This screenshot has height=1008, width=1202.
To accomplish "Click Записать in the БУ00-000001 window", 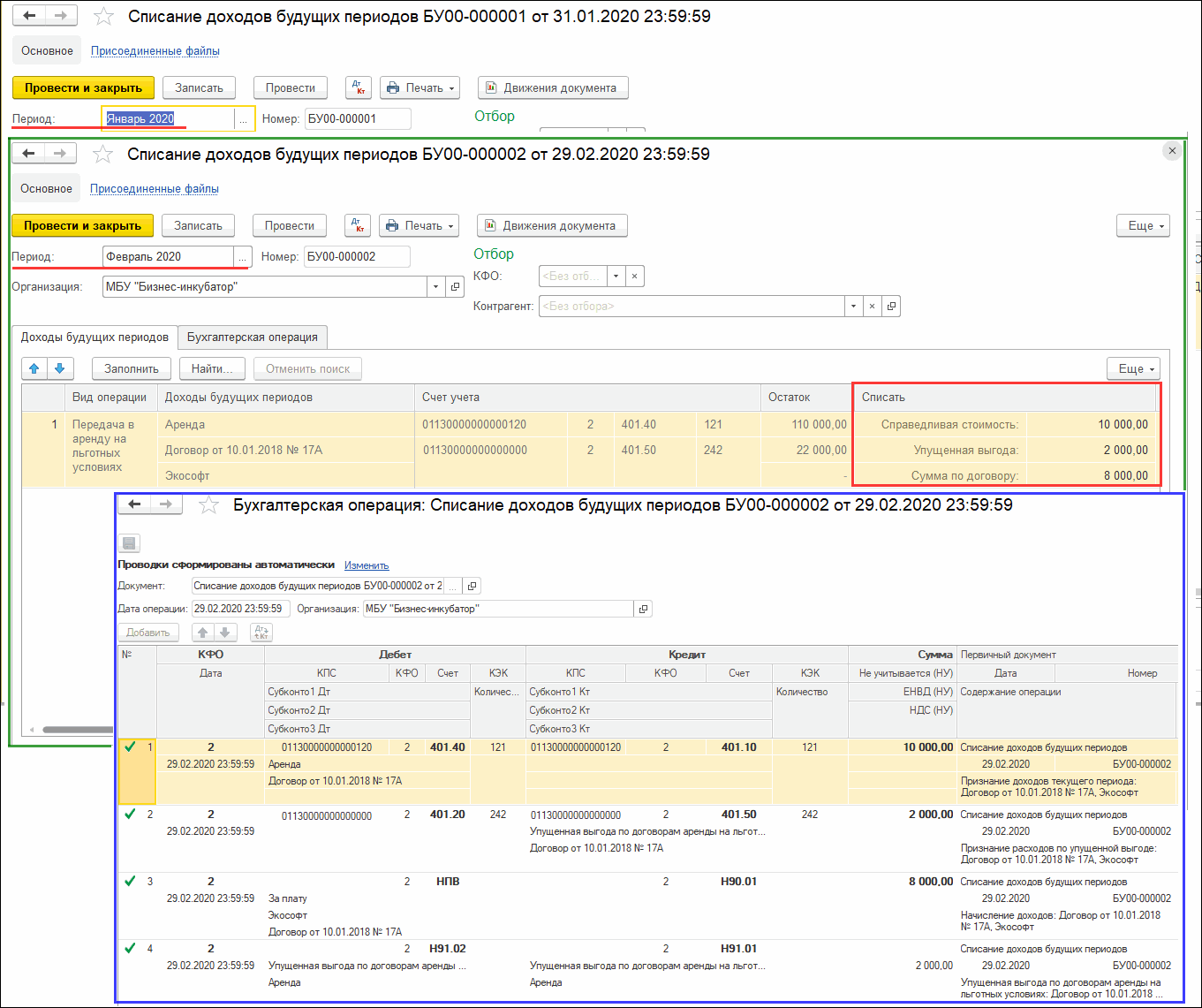I will (x=199, y=87).
